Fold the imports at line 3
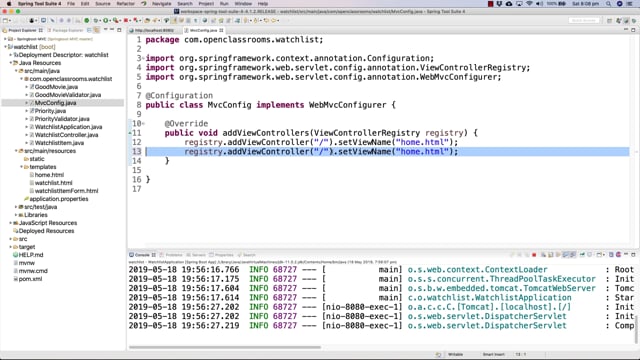Image resolution: width=640 pixels, height=360 pixels. tap(143, 58)
